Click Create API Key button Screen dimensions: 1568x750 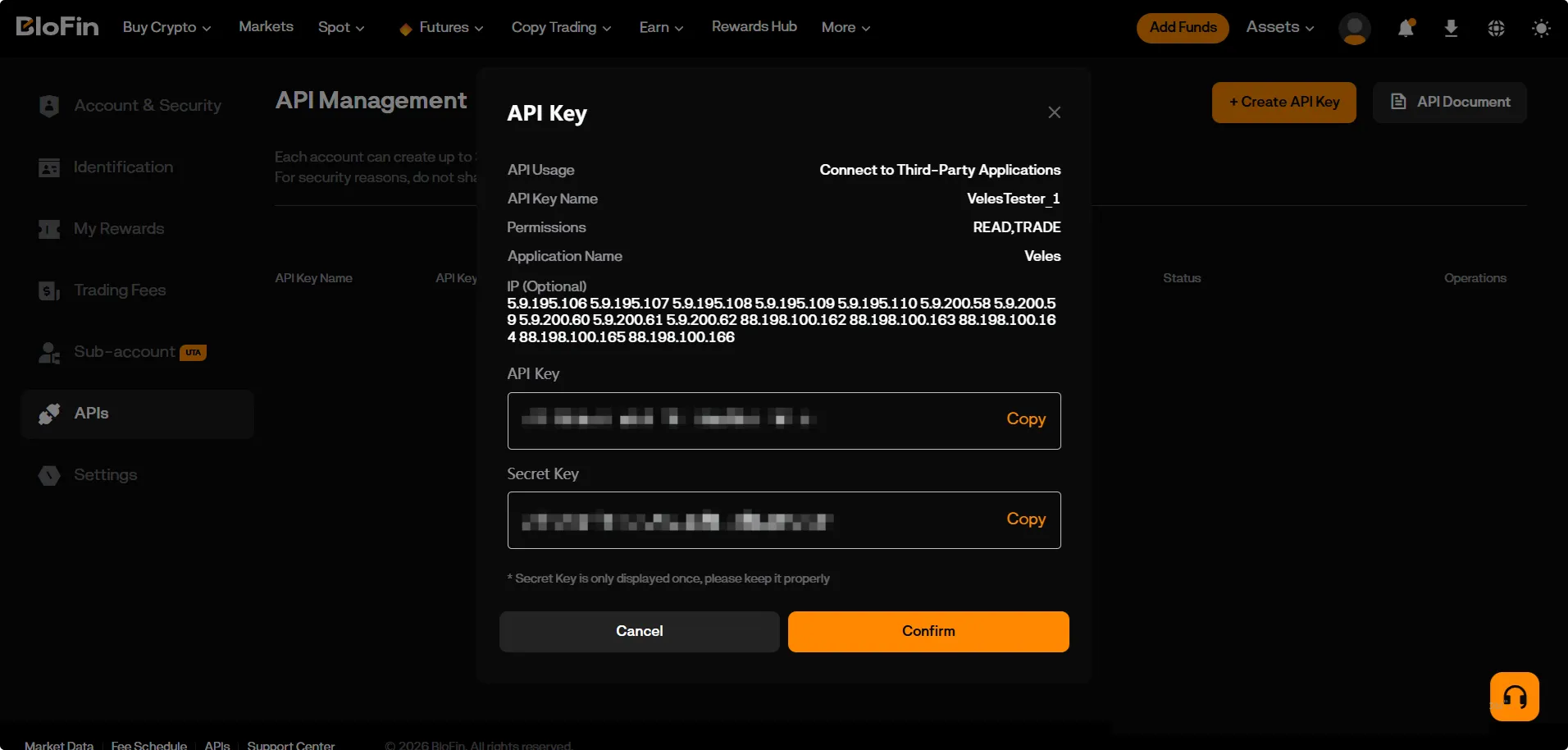[x=1284, y=103]
